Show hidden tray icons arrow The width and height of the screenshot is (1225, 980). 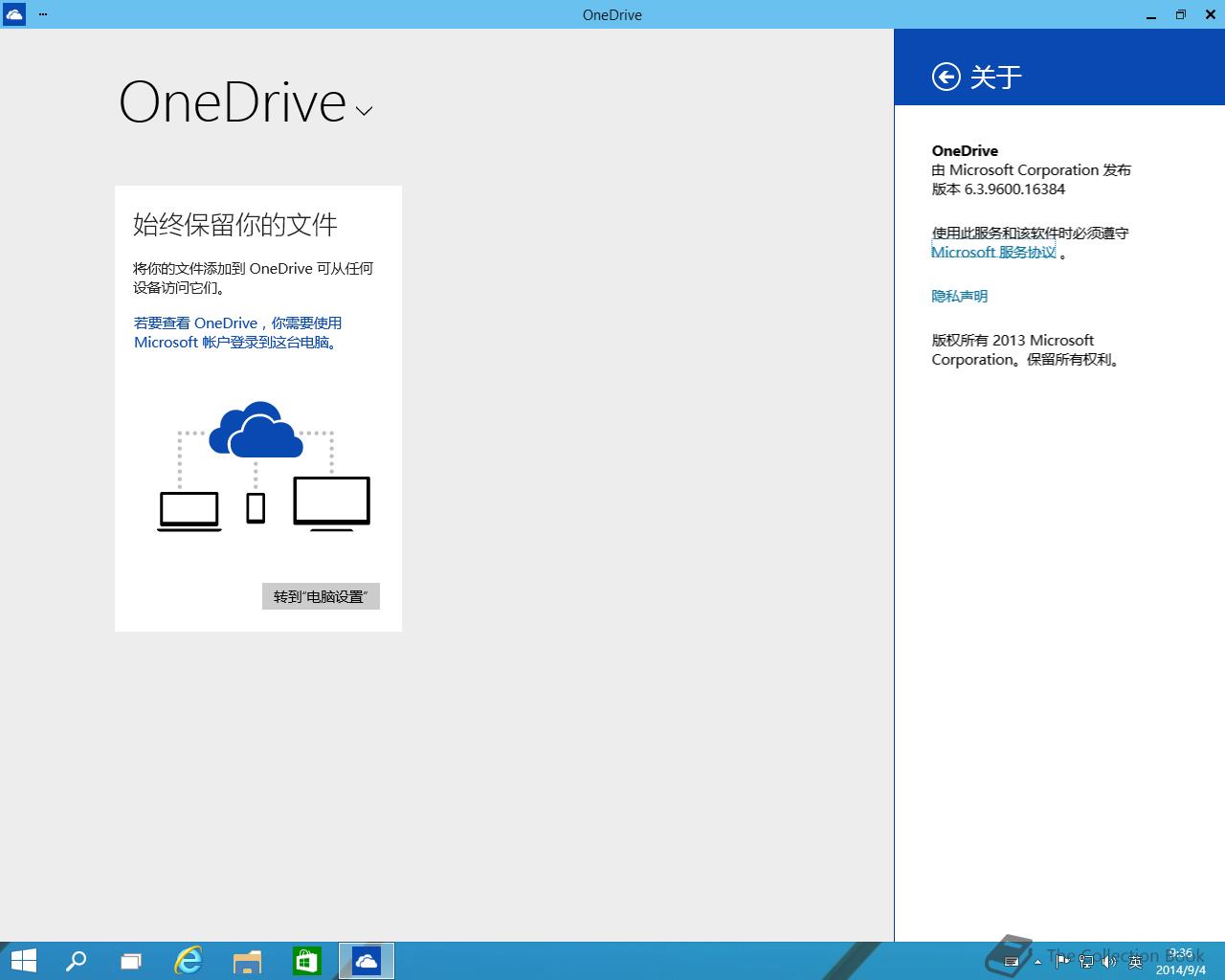[1037, 961]
